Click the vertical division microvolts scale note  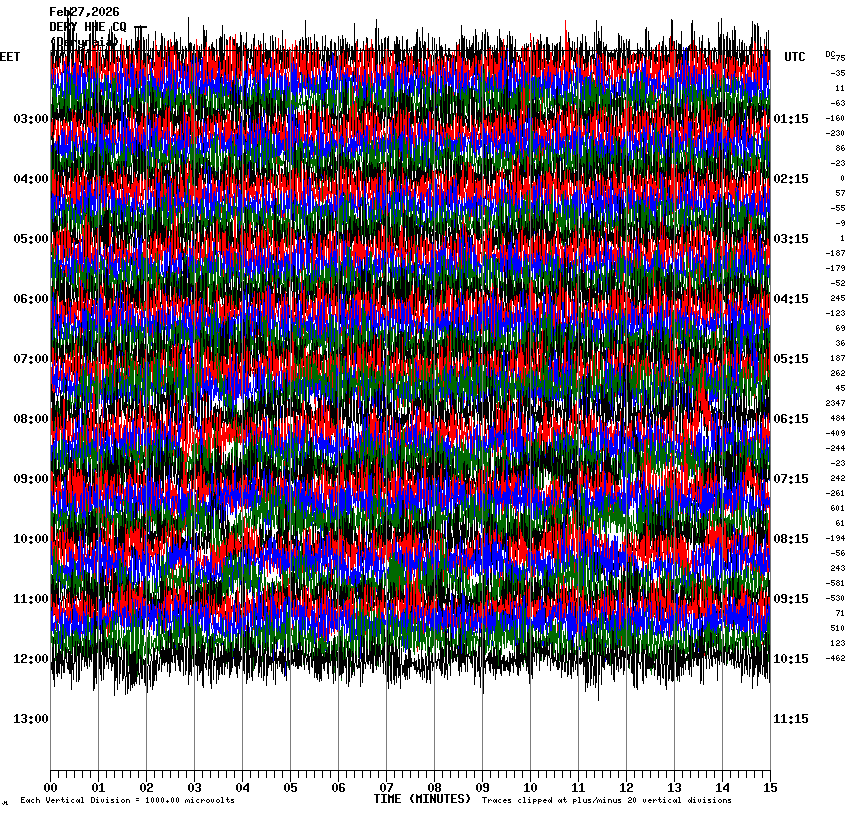coord(127,801)
